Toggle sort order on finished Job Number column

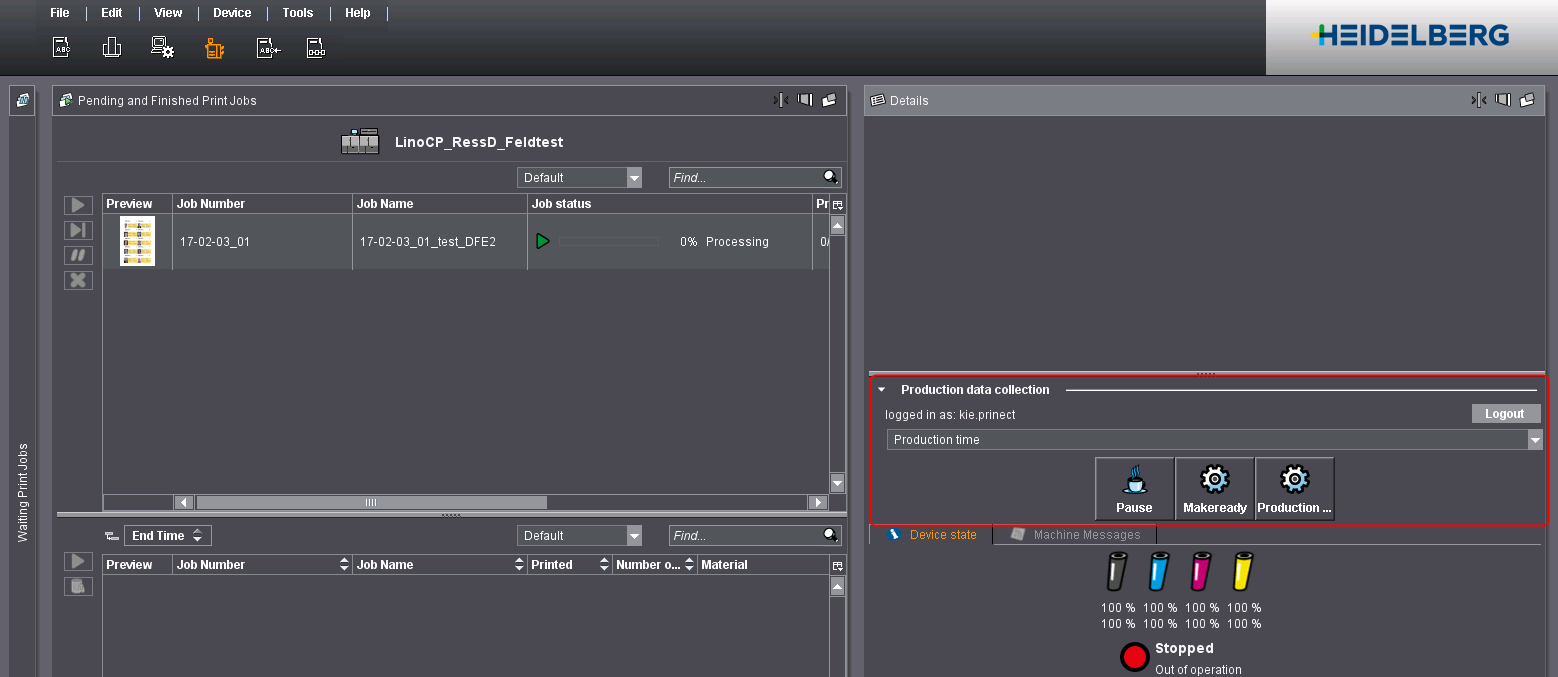coord(345,565)
